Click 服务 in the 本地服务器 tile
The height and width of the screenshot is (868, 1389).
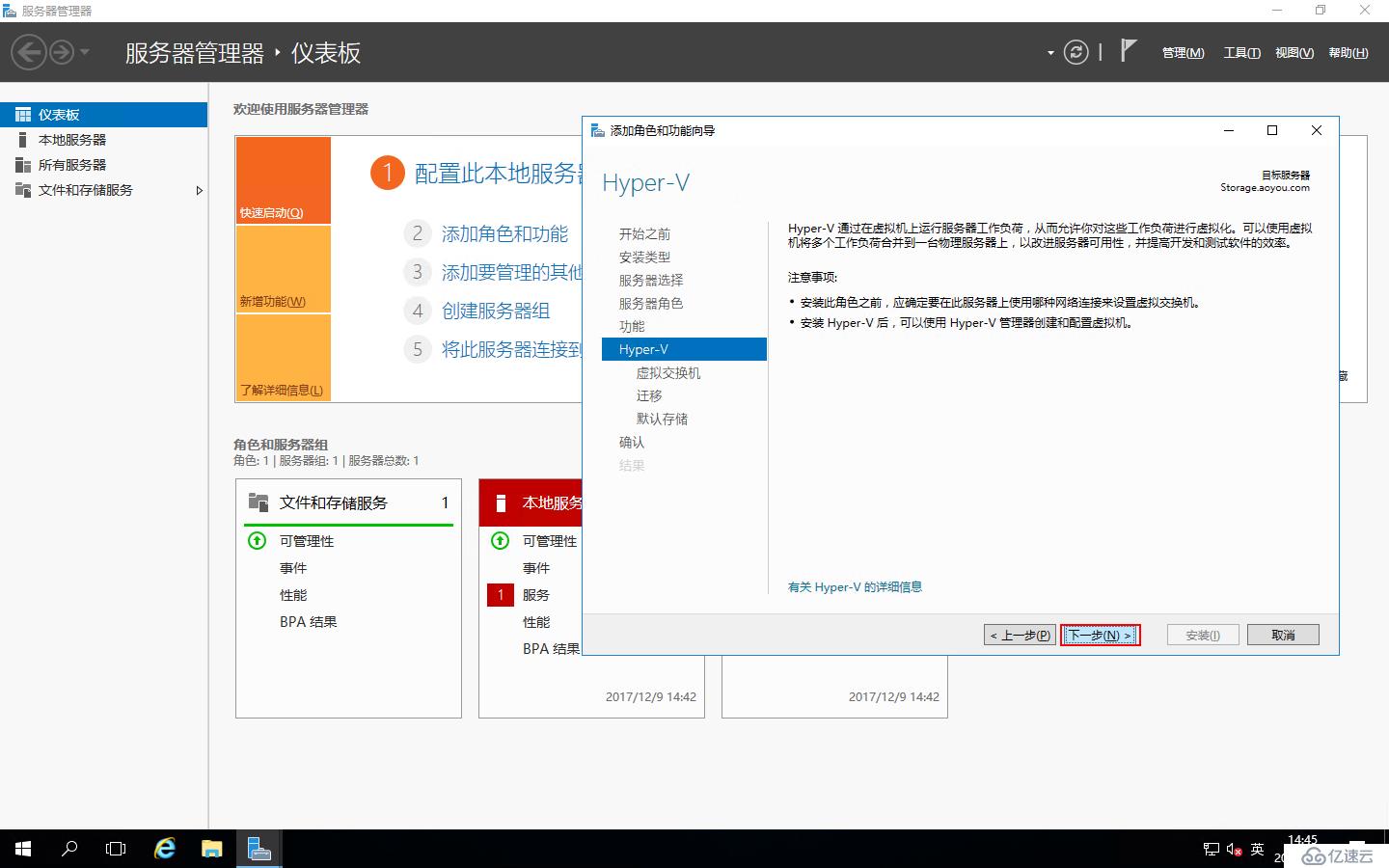[x=536, y=595]
